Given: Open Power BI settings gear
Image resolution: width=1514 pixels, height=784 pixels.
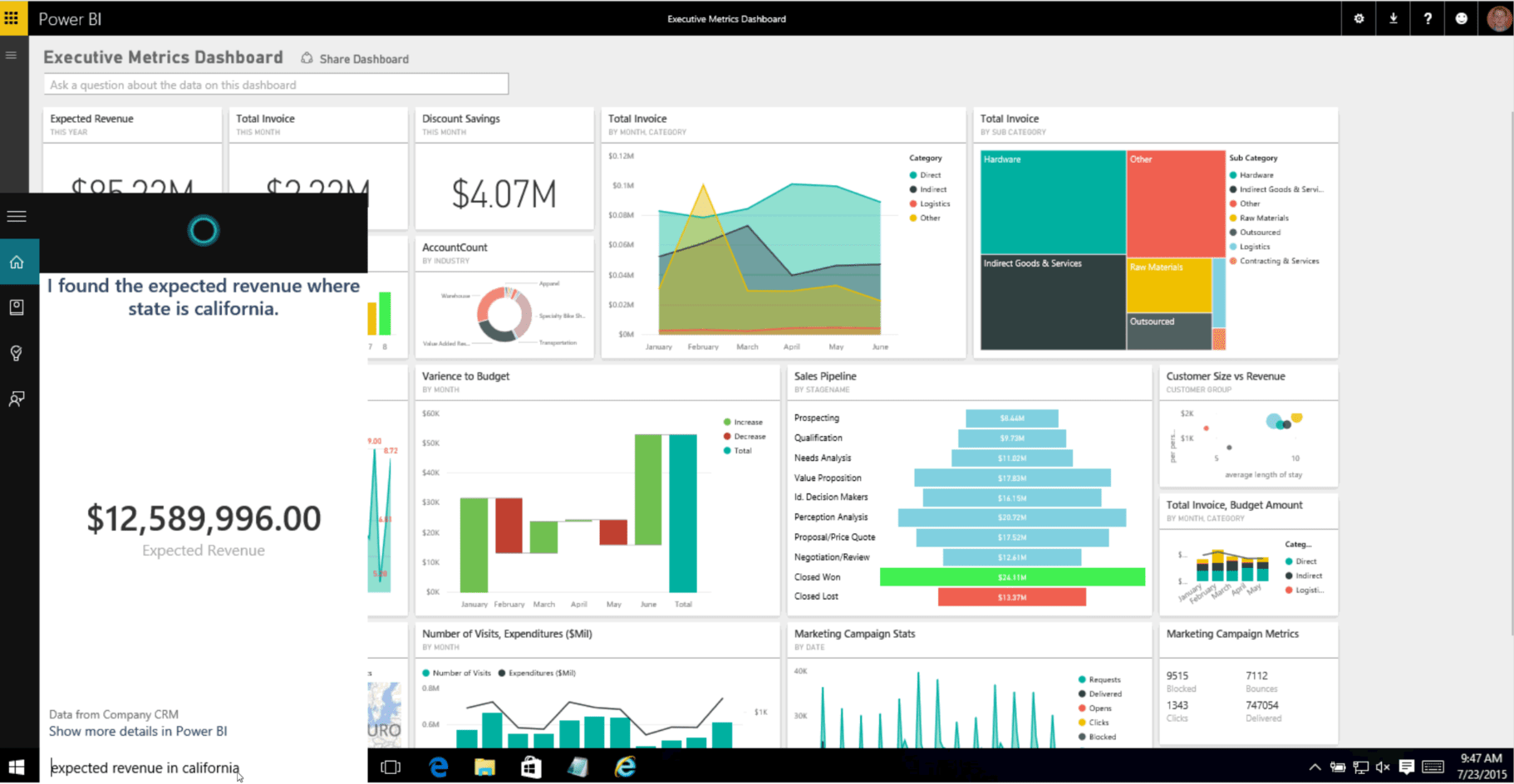Looking at the screenshot, I should tap(1358, 18).
